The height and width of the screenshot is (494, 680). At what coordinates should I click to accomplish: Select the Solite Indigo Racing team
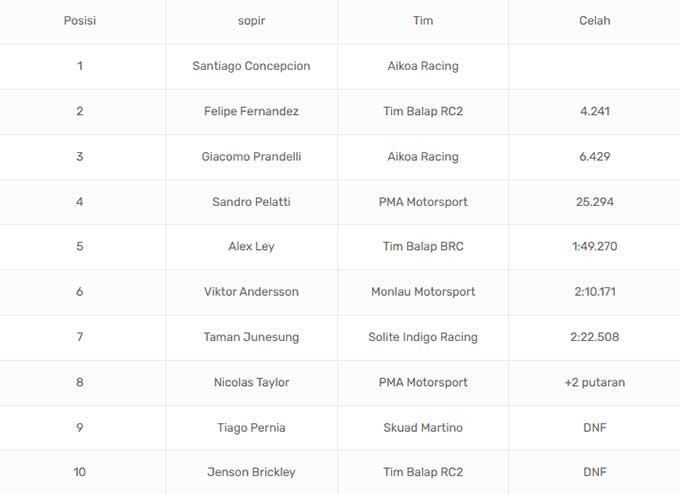click(x=423, y=337)
